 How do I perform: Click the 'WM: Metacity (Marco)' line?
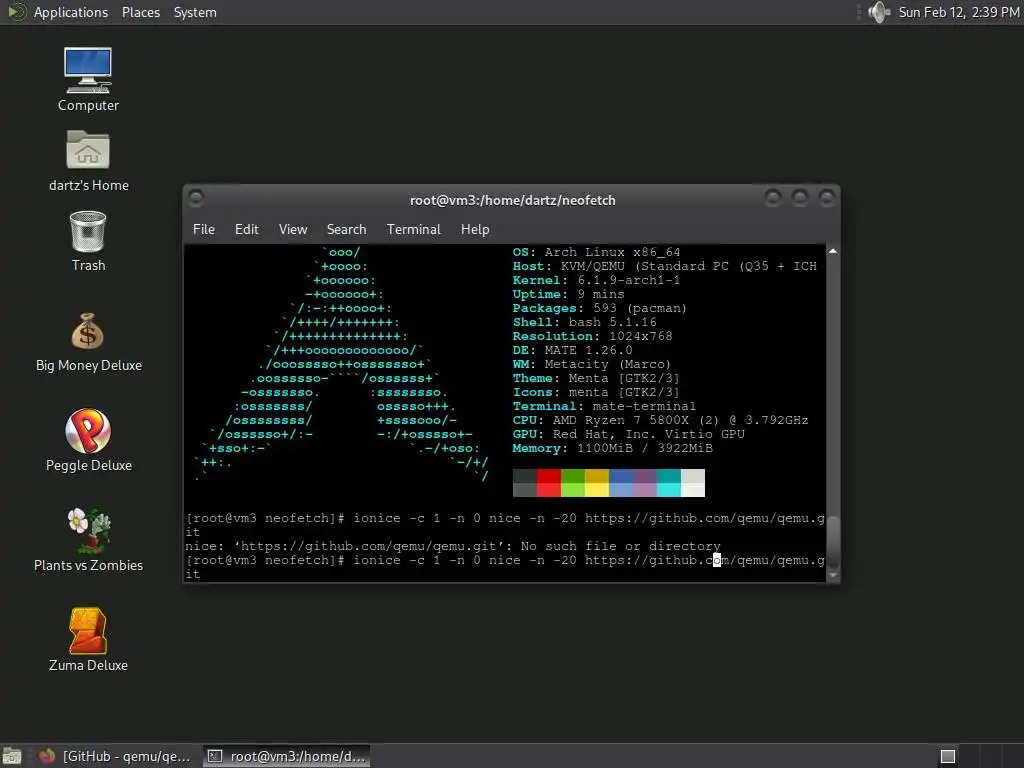(x=592, y=364)
